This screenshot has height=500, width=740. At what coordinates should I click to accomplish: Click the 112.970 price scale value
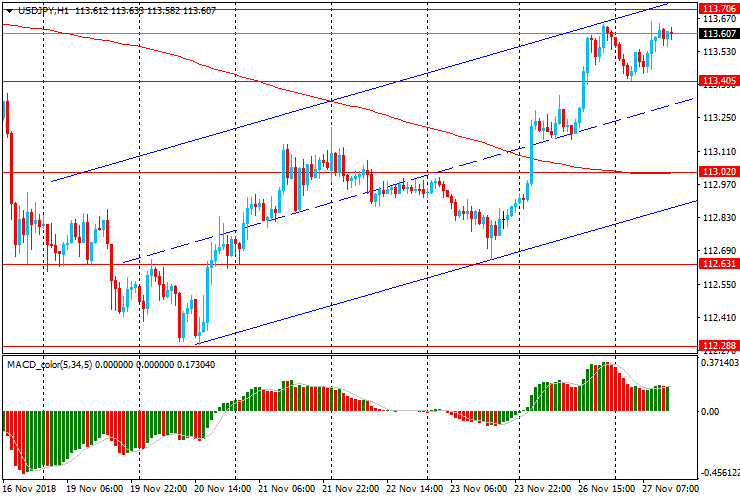click(719, 185)
